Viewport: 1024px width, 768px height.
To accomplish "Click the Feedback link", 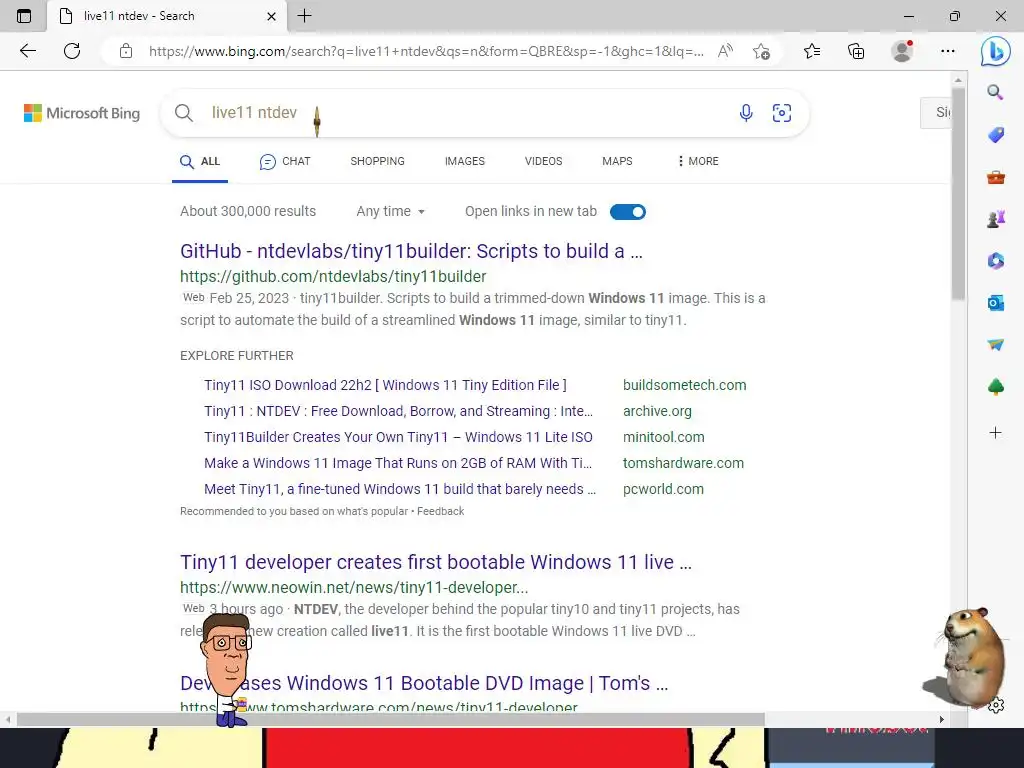I will pos(441,511).
